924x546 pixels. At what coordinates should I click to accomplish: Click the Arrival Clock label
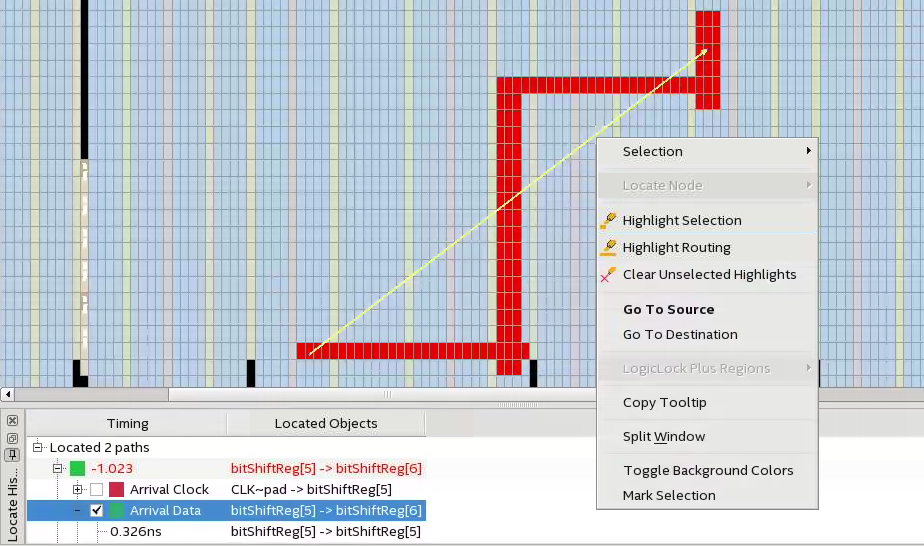tap(169, 489)
